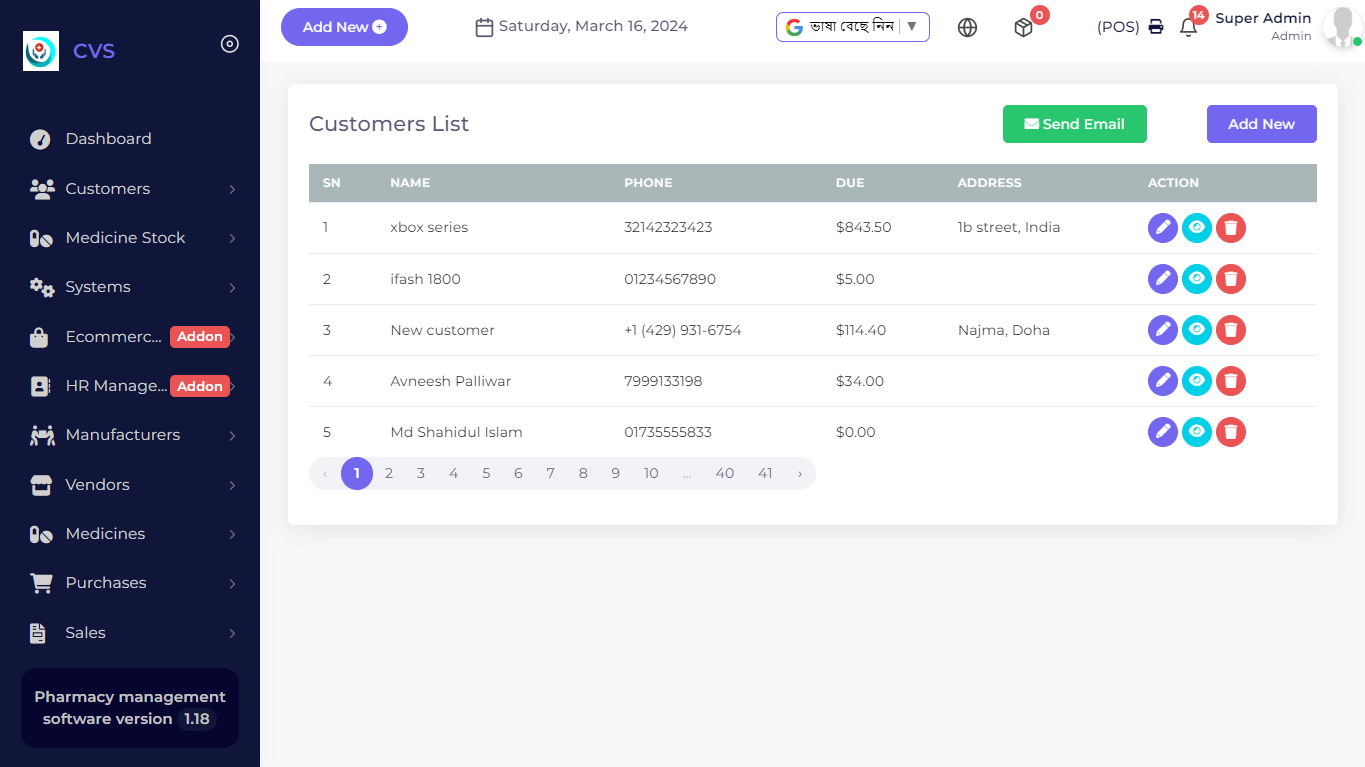
Task: Open the Google language selector dropdown
Action: point(852,27)
